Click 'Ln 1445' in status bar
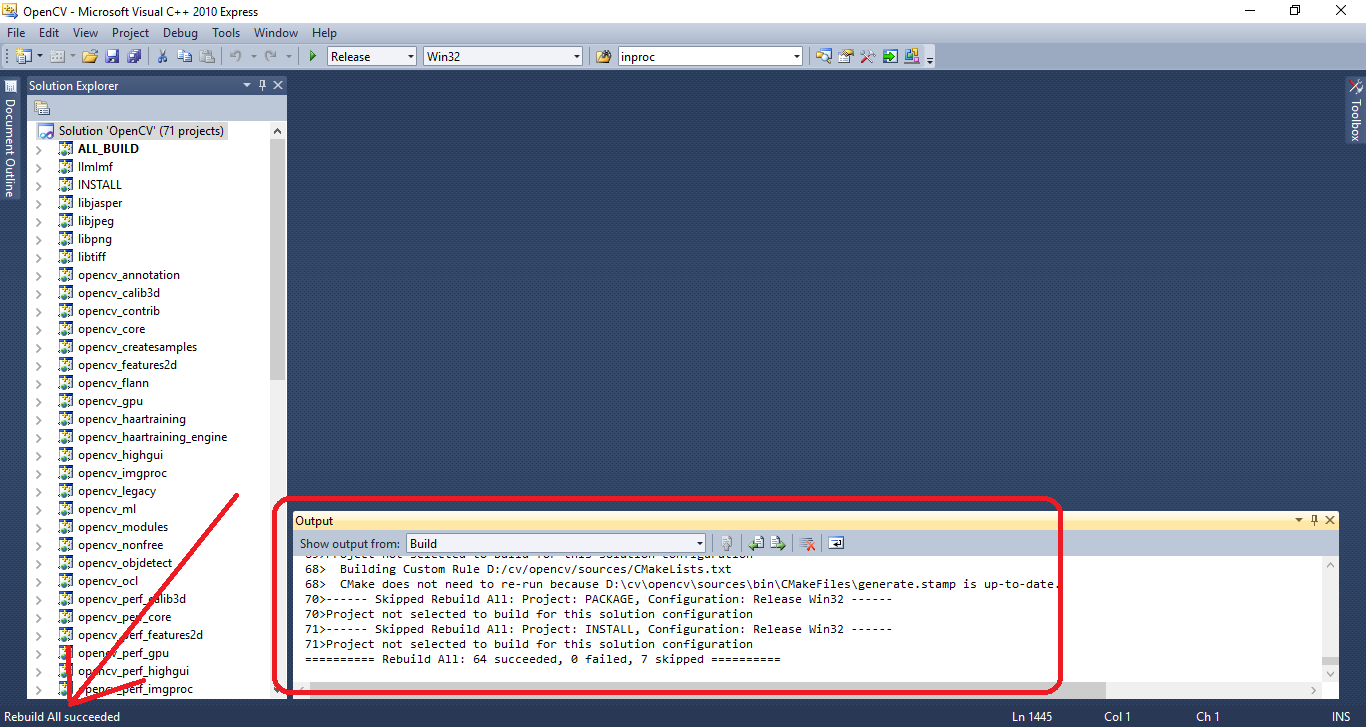The image size is (1366, 727). tap(1032, 716)
